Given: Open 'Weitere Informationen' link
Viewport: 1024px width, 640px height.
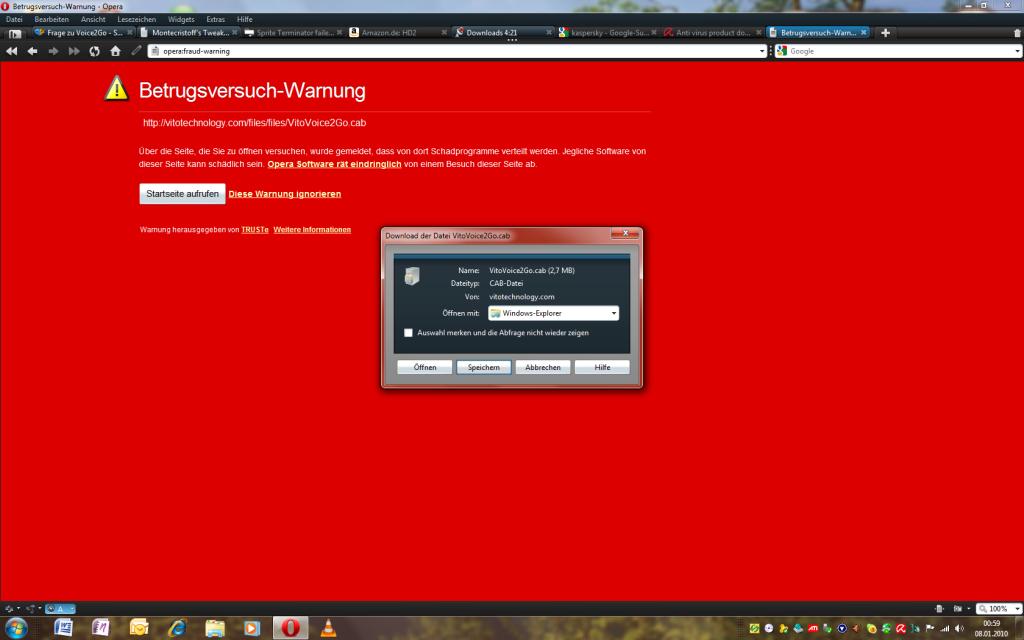Looking at the screenshot, I should point(312,230).
